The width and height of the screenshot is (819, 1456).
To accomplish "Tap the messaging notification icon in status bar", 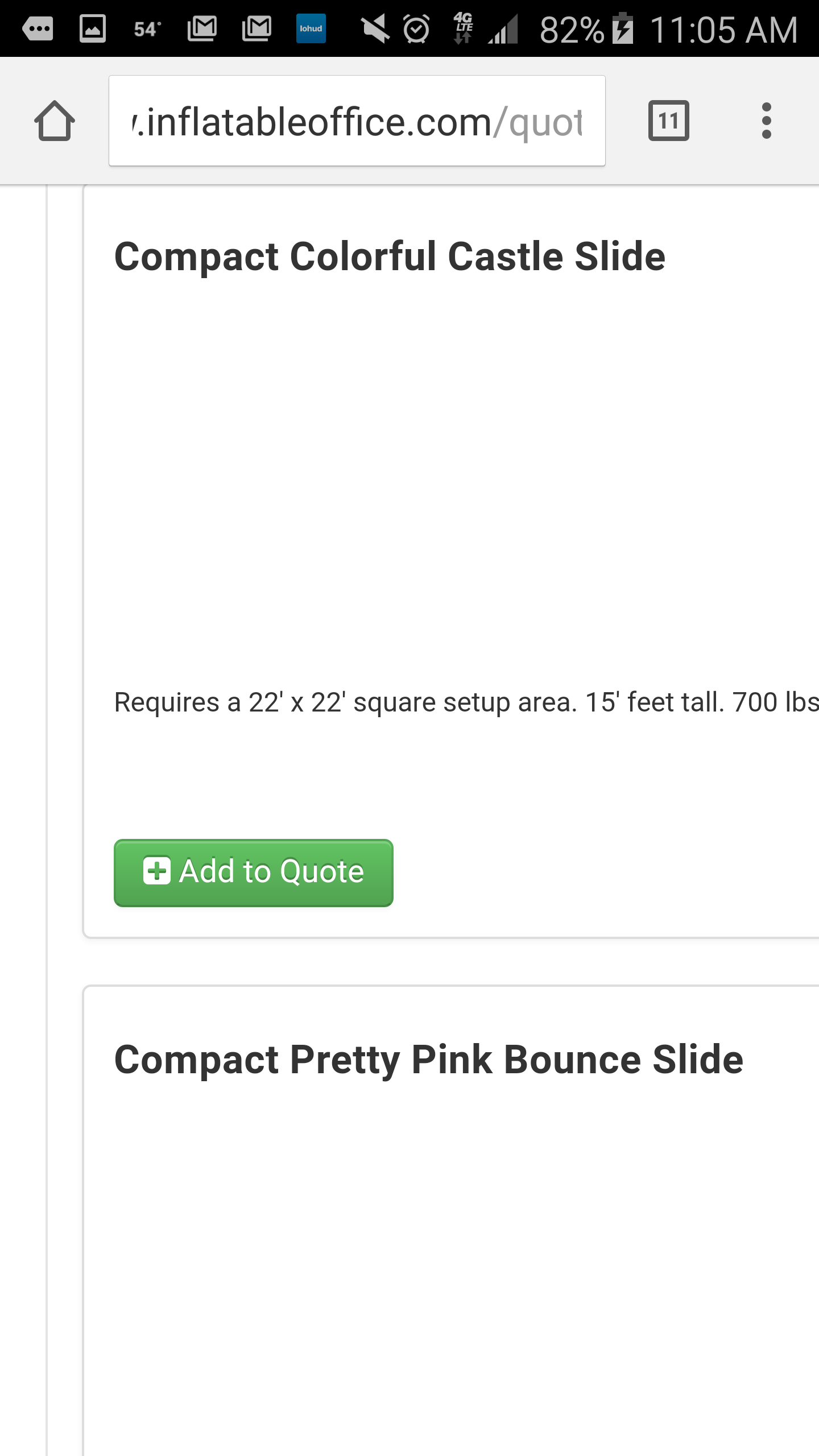I will point(38,28).
